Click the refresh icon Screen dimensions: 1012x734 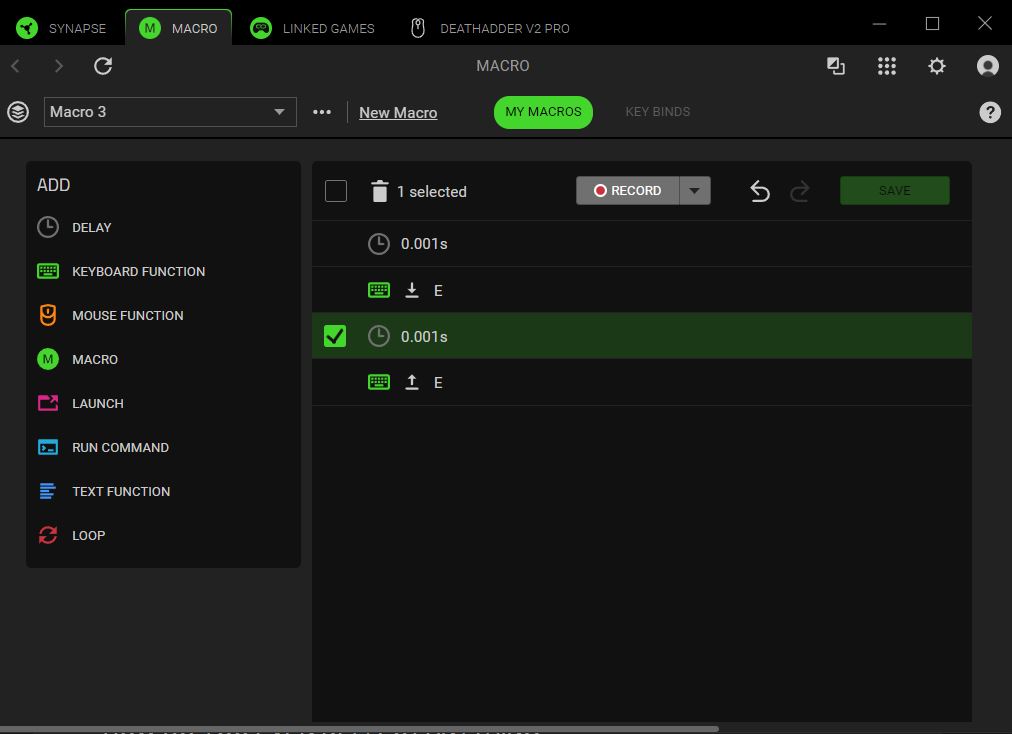coord(103,66)
